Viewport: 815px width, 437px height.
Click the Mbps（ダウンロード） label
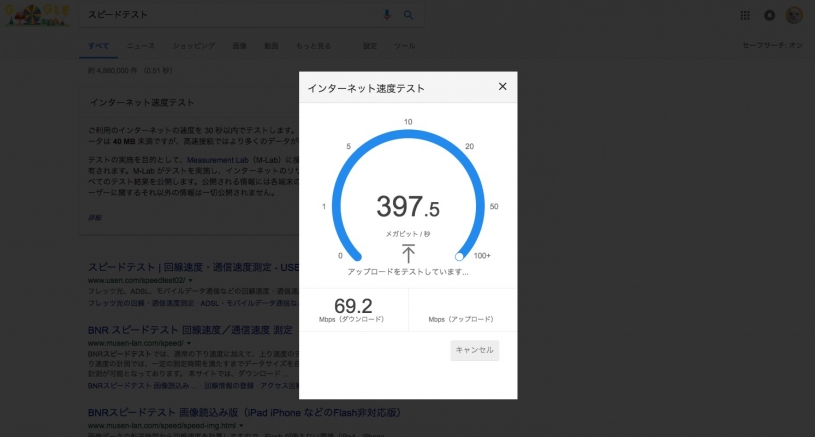click(351, 319)
